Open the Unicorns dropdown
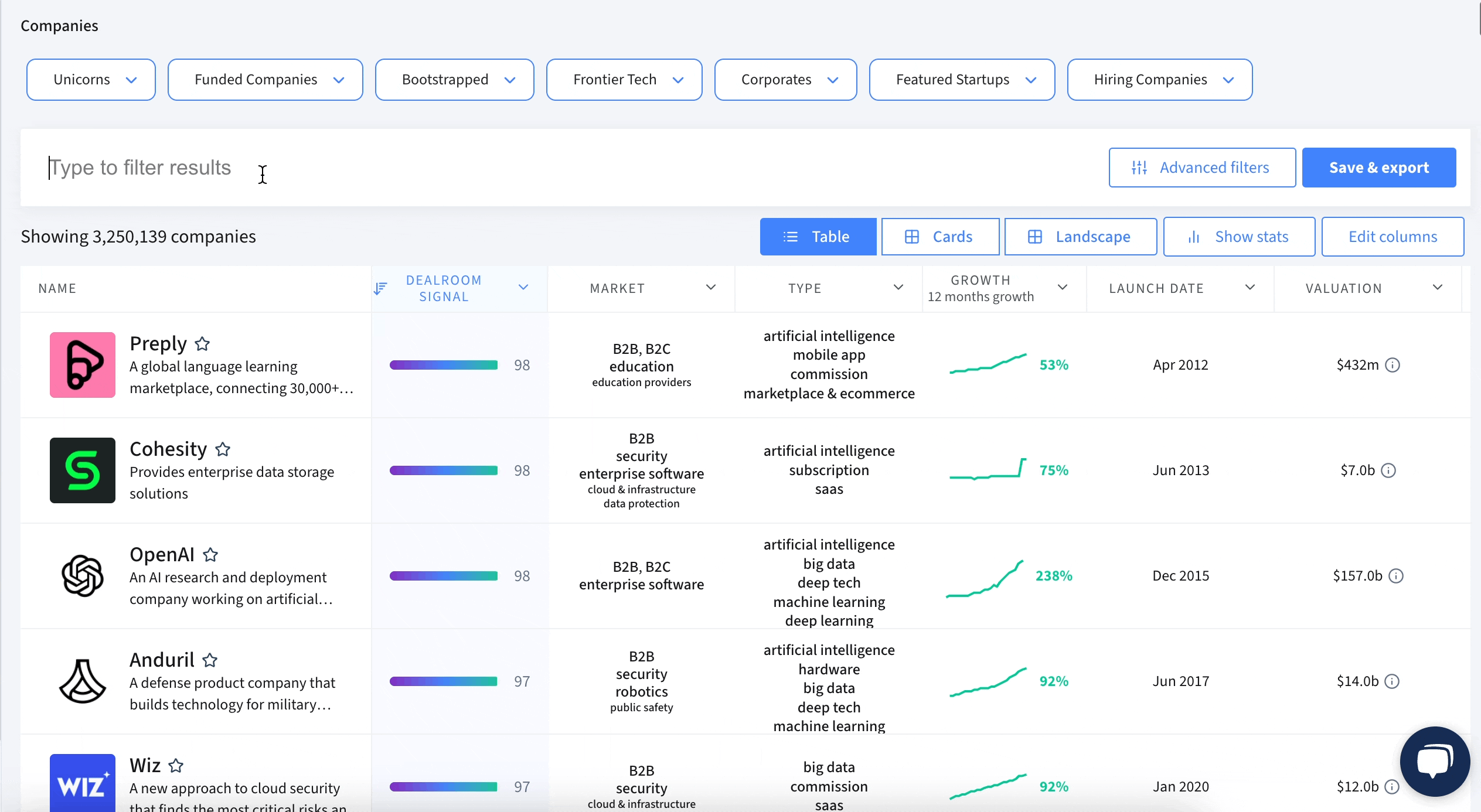Viewport: 1481px width, 812px height. pyautogui.click(x=91, y=80)
